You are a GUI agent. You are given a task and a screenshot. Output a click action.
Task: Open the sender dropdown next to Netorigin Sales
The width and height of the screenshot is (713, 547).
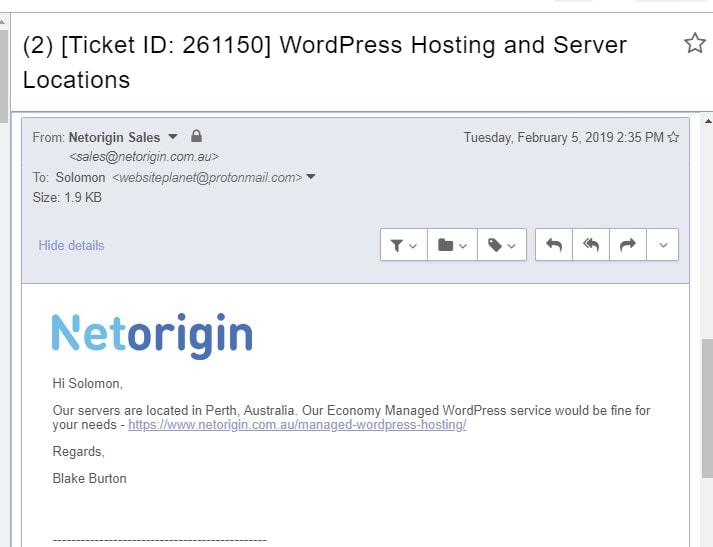tap(173, 136)
